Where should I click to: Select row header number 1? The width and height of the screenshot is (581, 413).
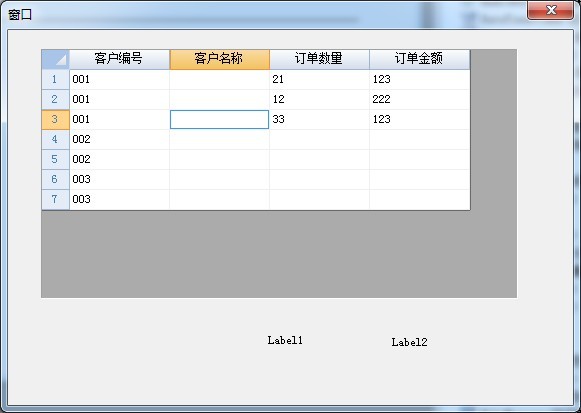point(56,79)
